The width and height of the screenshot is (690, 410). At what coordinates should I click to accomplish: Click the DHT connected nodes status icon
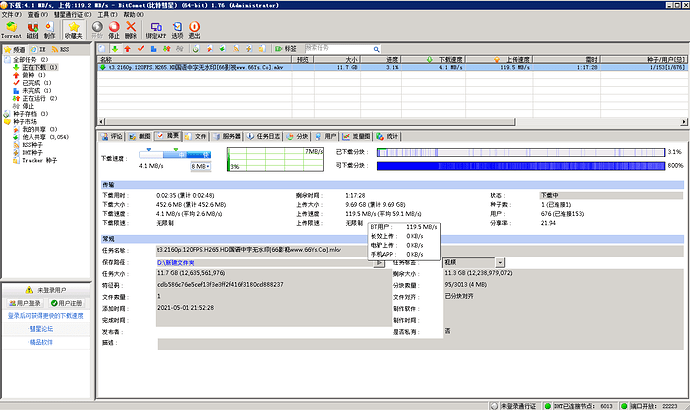[547, 406]
